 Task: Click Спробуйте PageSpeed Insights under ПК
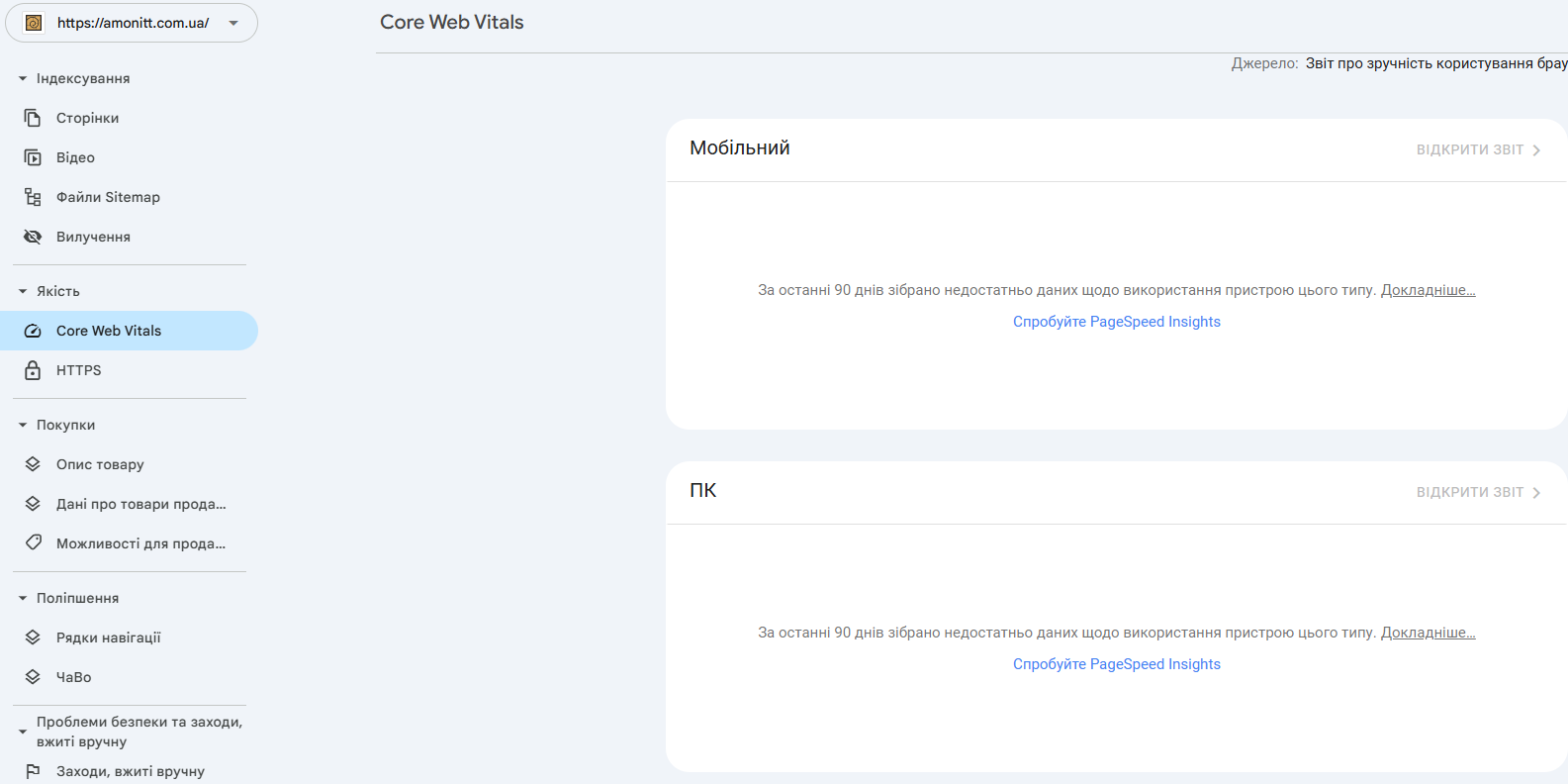pyautogui.click(x=1116, y=664)
